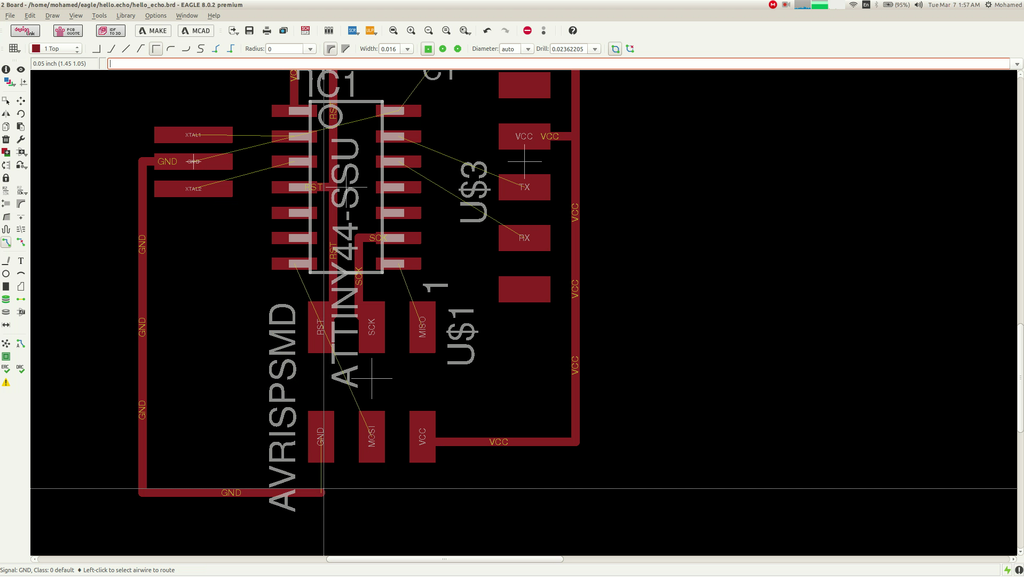Choose the straight diagonal wire bend style
1024x577 pixels.
[125, 49]
